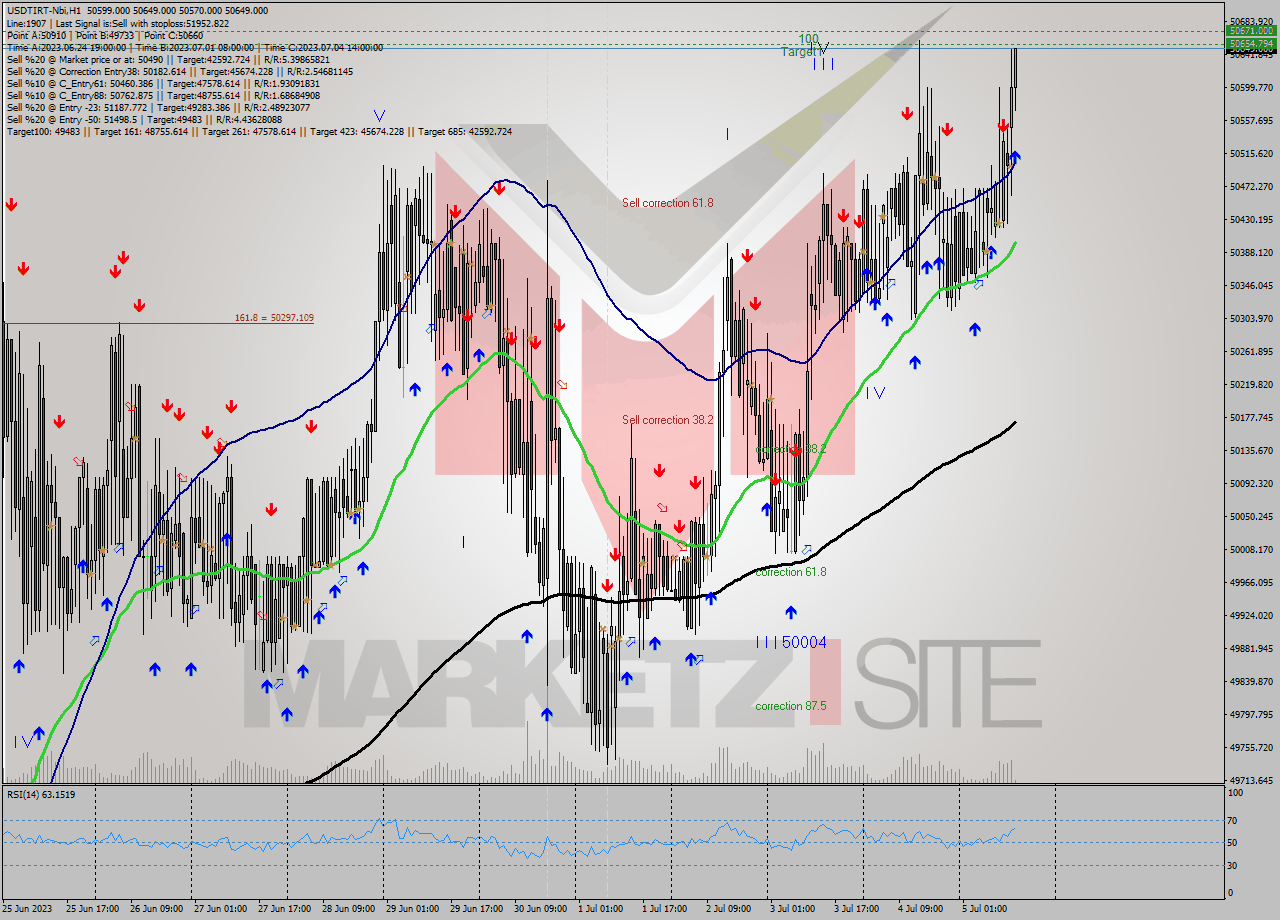Select price axis value 50515.620

(x=1251, y=154)
